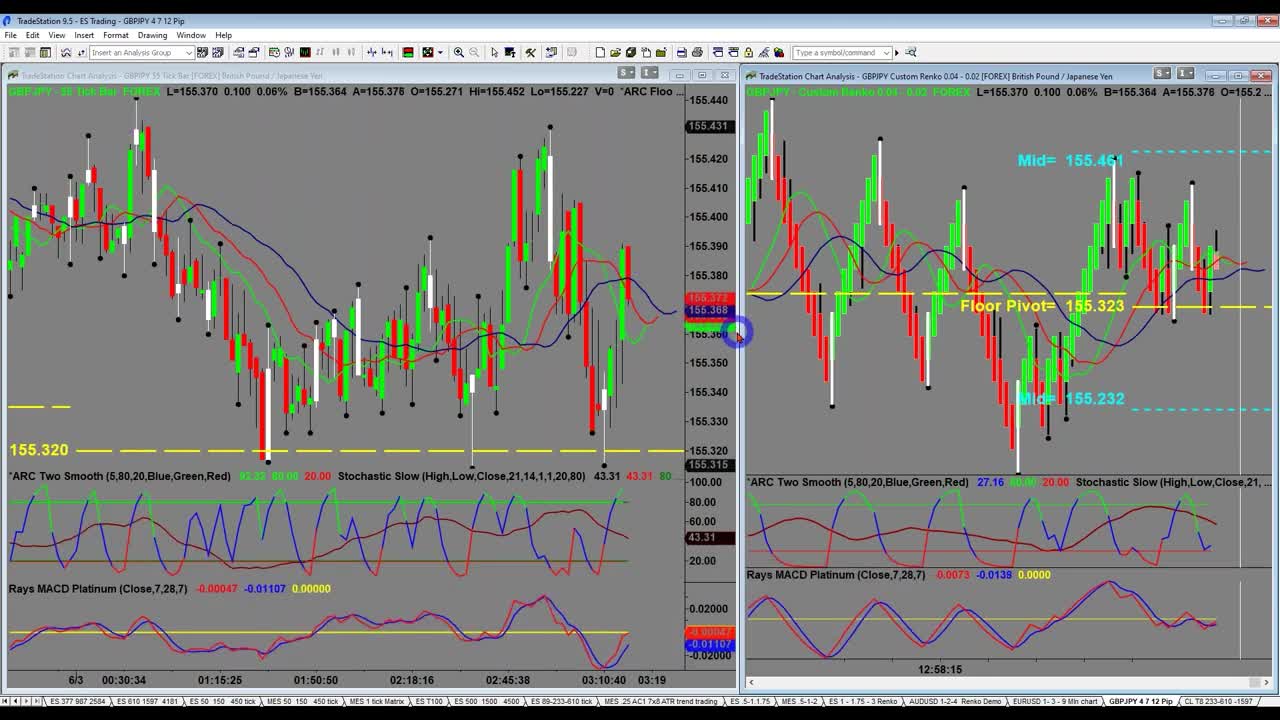Click the zoom out magnifier icon
1280x720 pixels.
pos(474,52)
